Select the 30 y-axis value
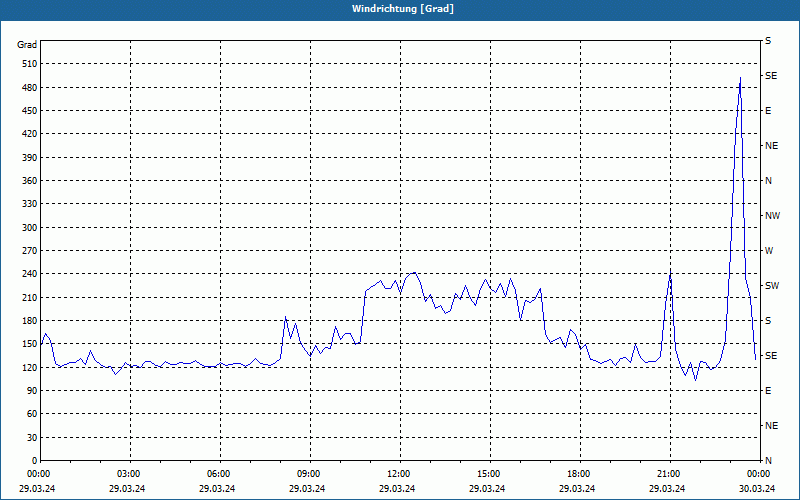 pyautogui.click(x=32, y=438)
